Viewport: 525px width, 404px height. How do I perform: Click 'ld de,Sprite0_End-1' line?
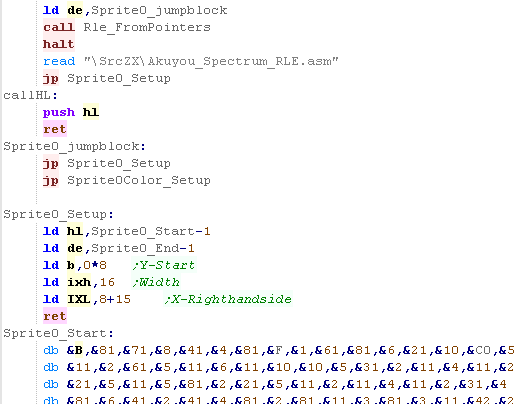[119, 248]
